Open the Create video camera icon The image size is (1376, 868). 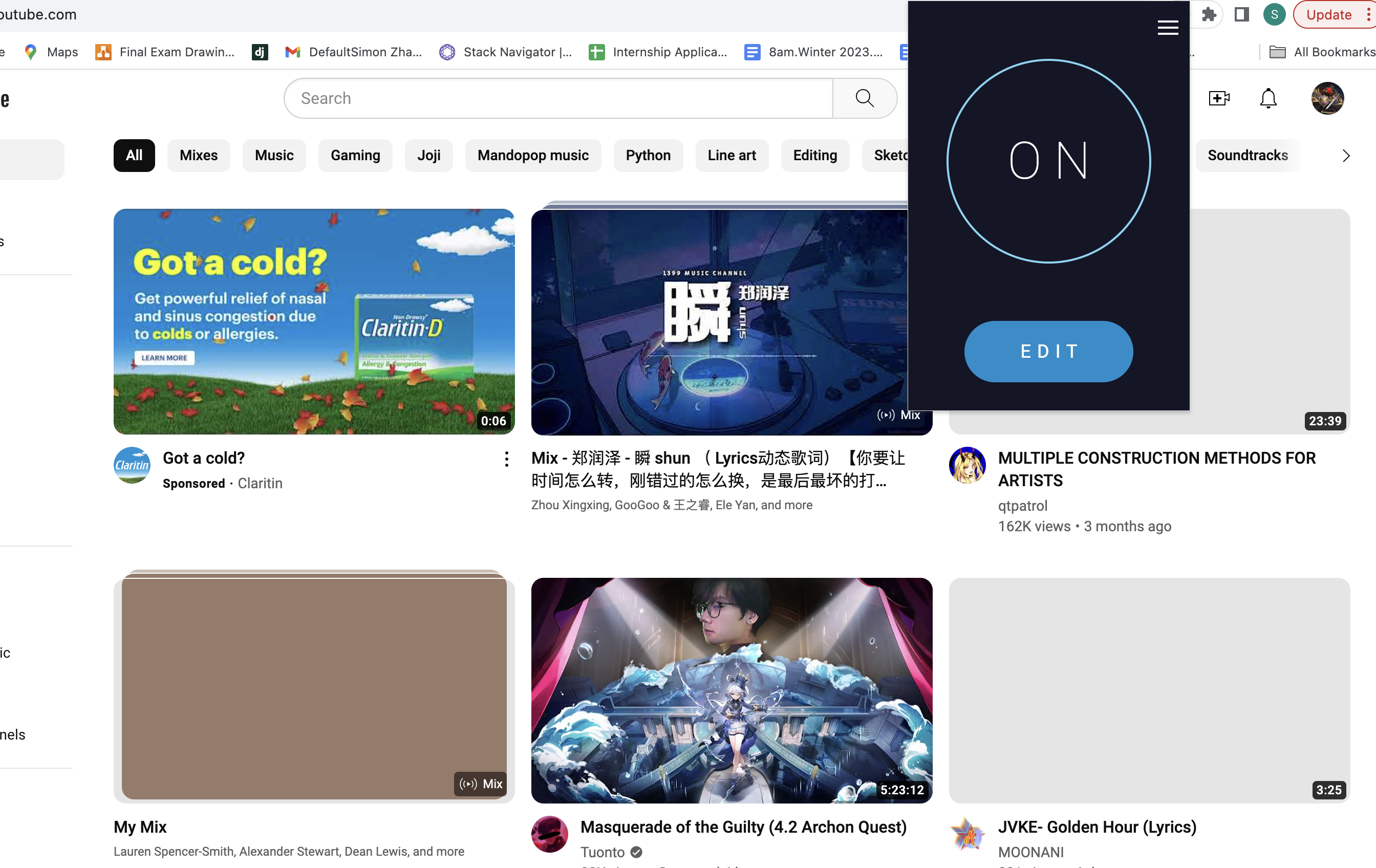(1219, 98)
